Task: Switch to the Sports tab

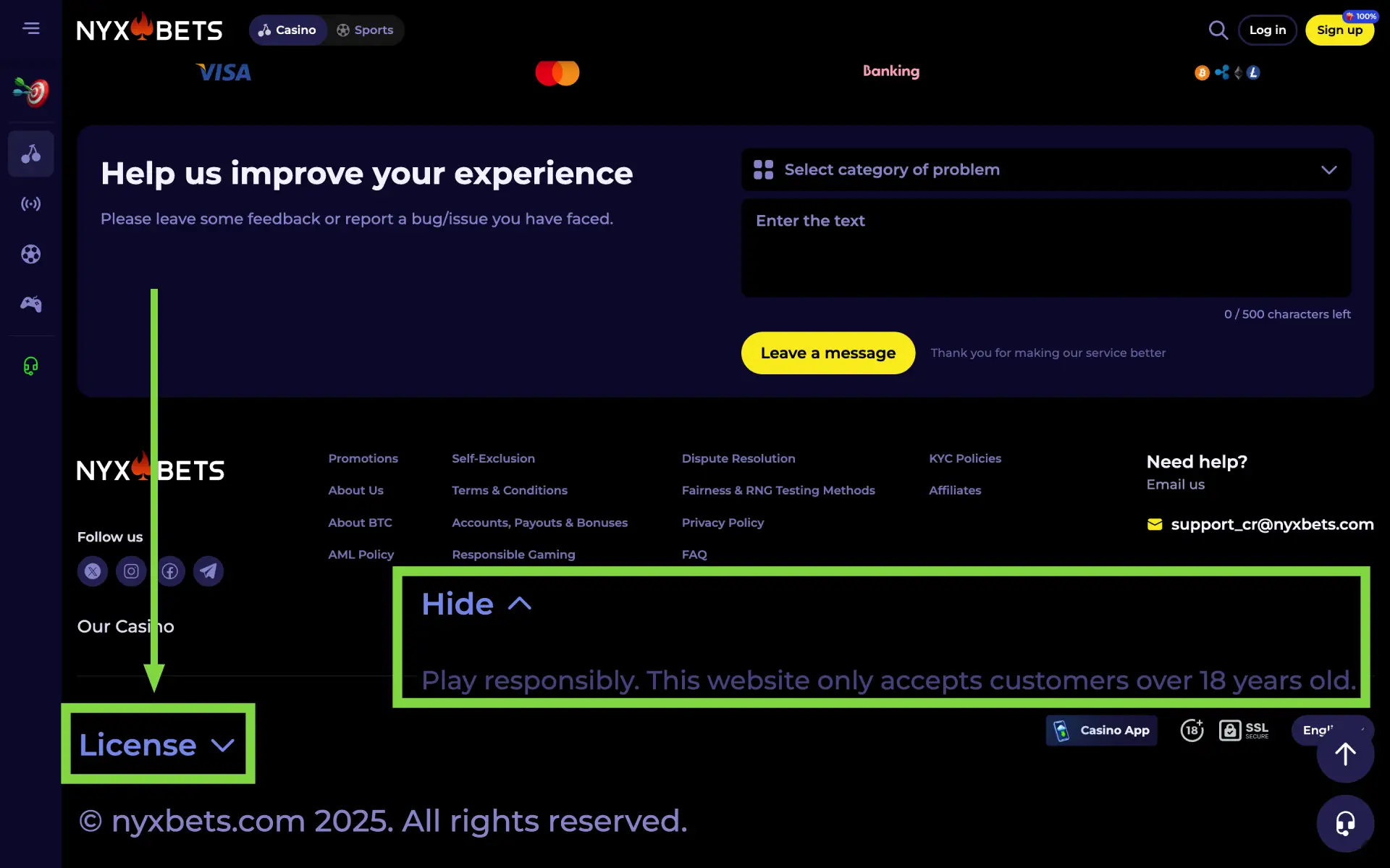Action: 366,30
